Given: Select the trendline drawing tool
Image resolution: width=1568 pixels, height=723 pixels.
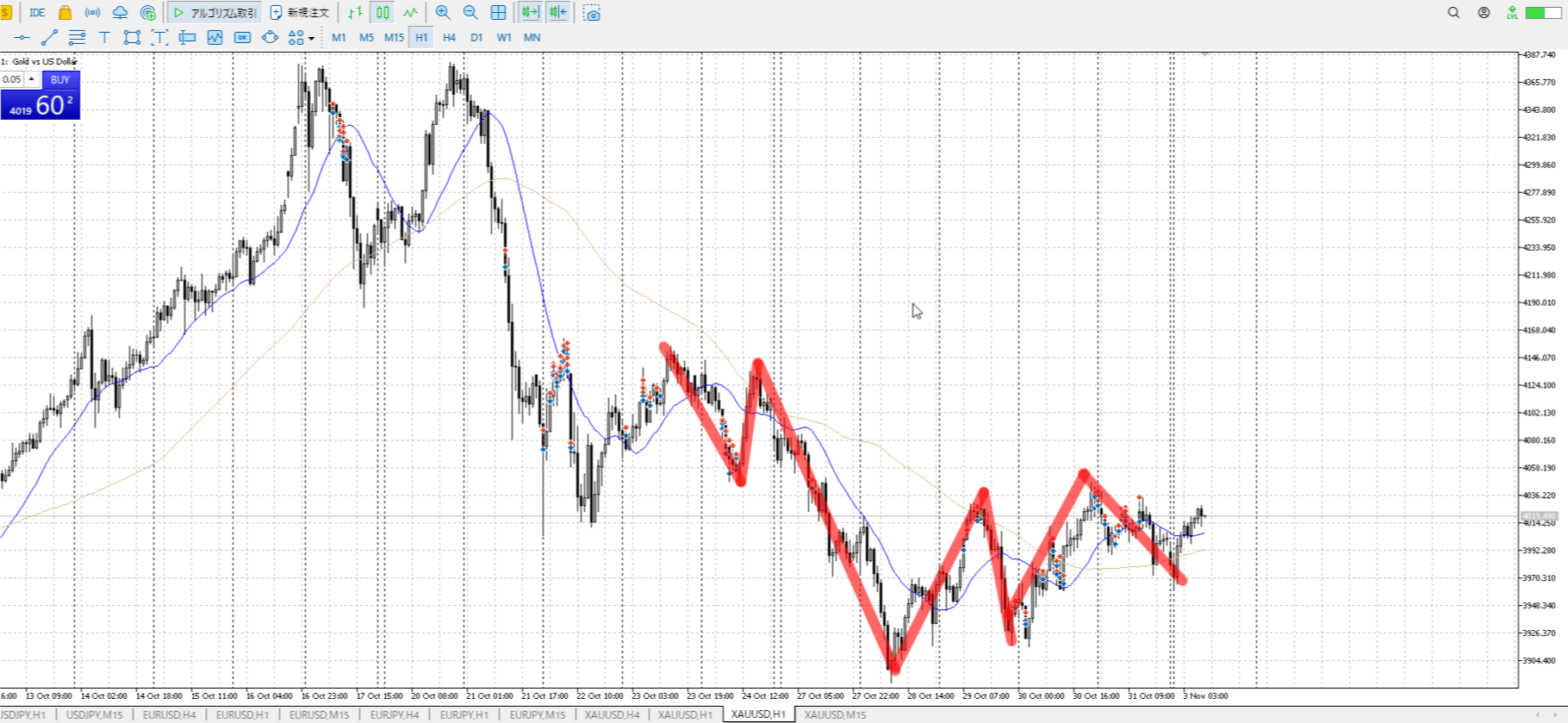Looking at the screenshot, I should (49, 37).
